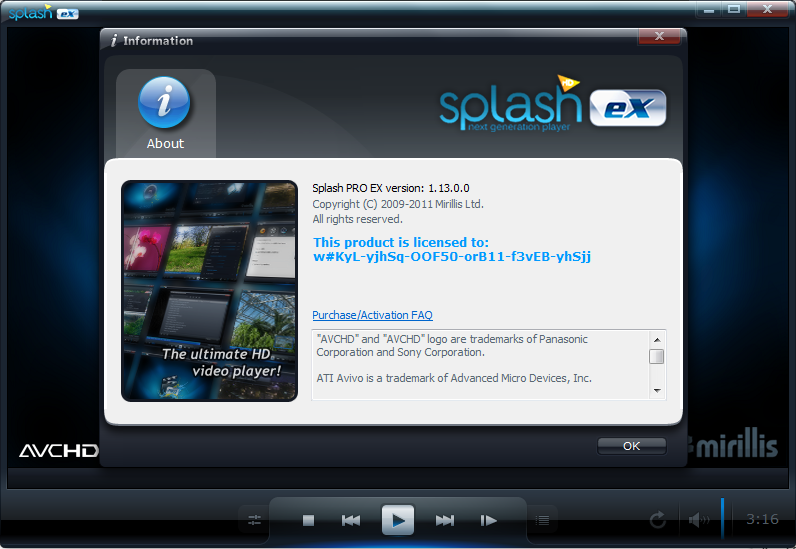Viewport: 796px width, 549px height.
Task: Click the frame step forward button
Action: pos(488,520)
